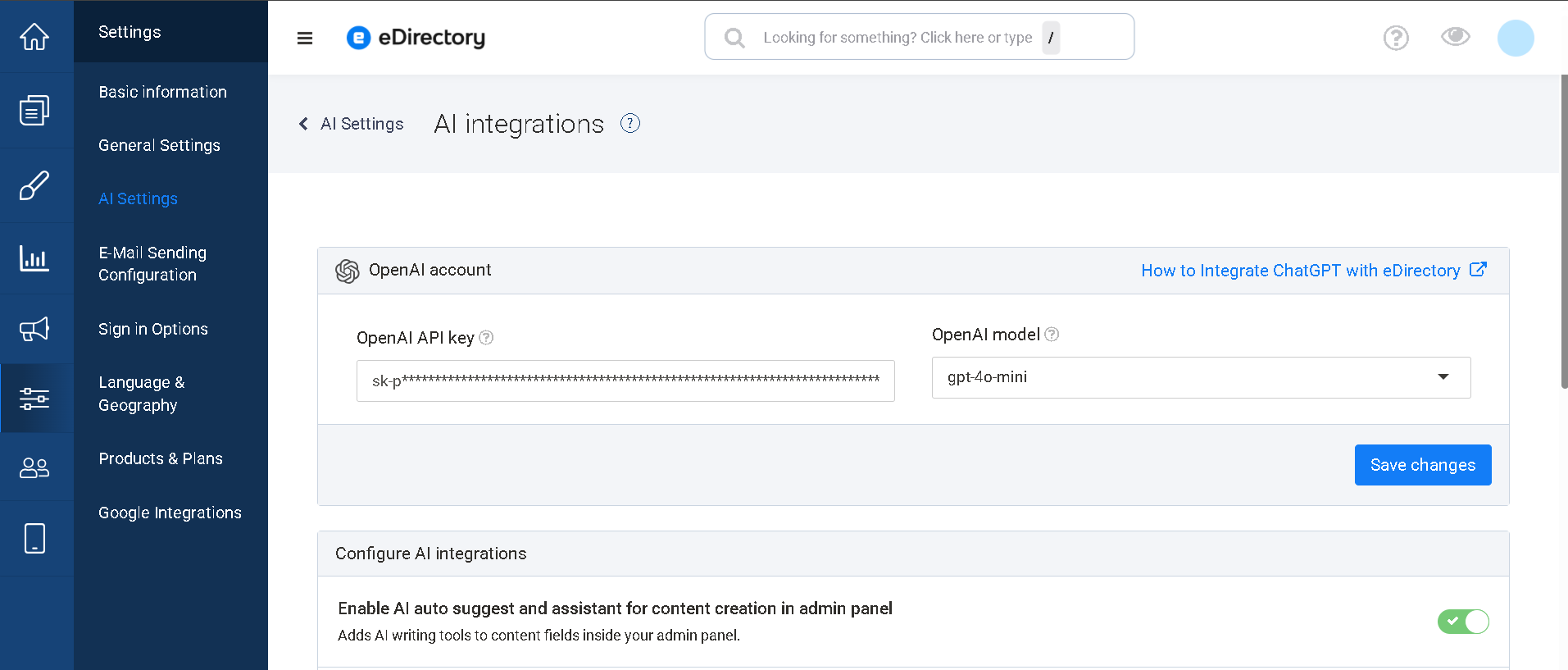The image size is (1568, 670).
Task: Open the mobile phone sidebar icon
Action: coord(34,539)
